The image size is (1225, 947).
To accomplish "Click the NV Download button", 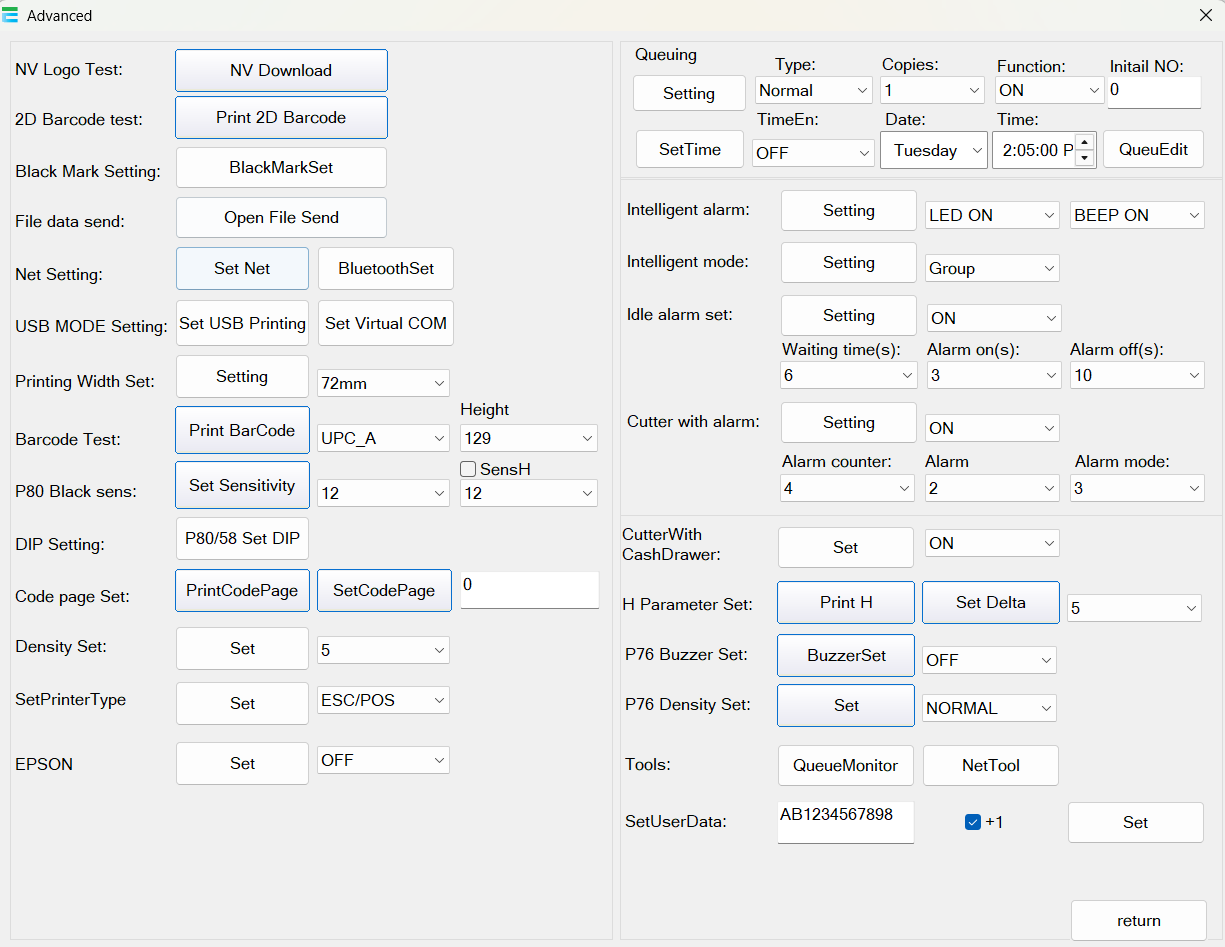I will (x=281, y=71).
